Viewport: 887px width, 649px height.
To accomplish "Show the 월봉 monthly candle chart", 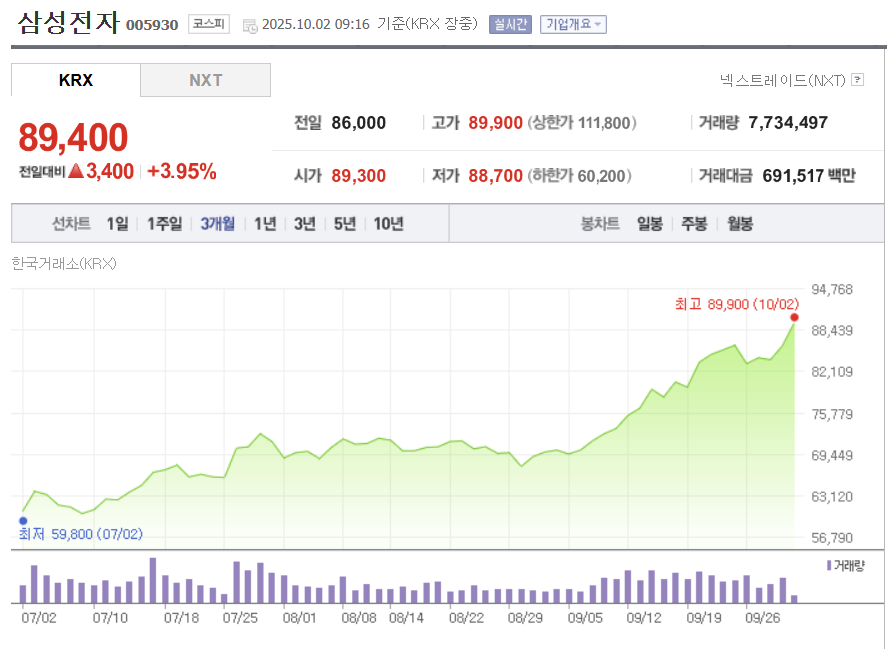I will [740, 224].
